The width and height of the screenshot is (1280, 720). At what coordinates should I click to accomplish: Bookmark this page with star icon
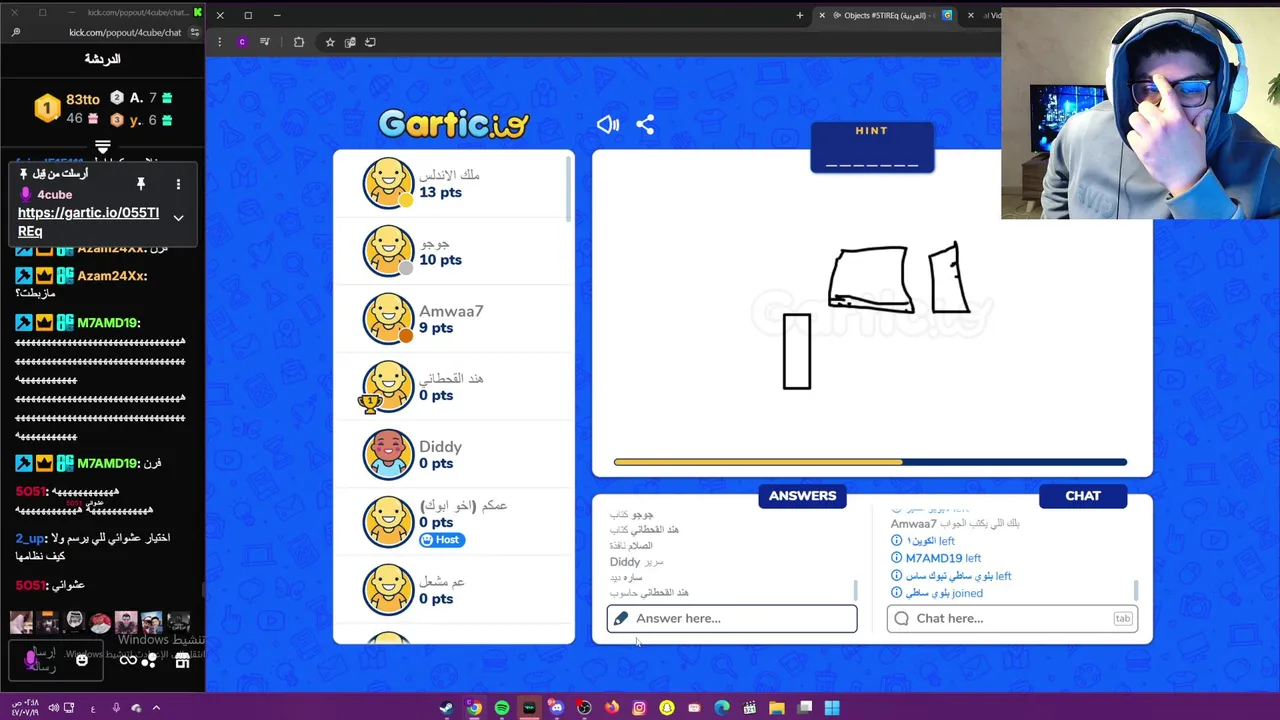point(329,42)
